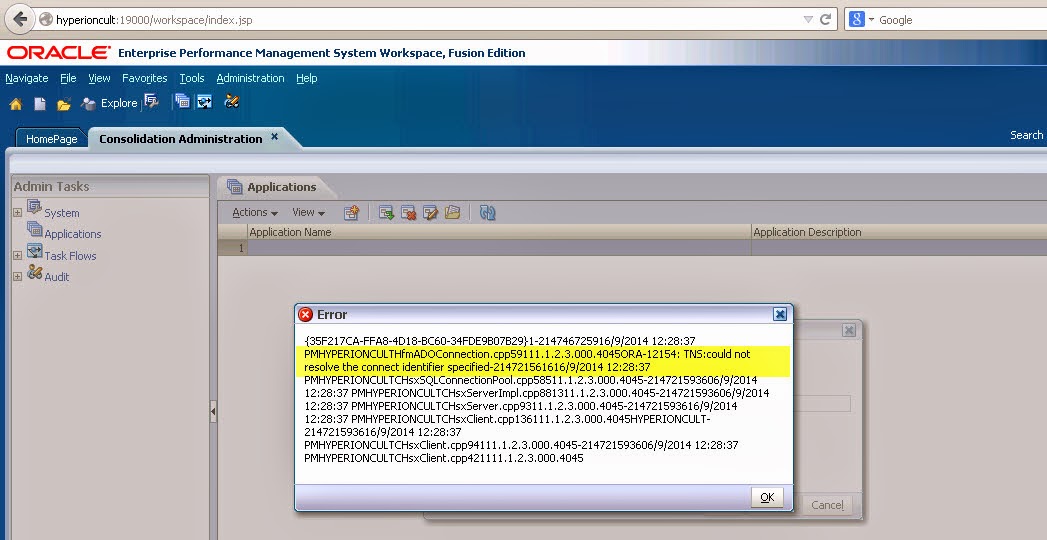This screenshot has width=1047, height=540.
Task: Select Task Flows label in tree
Action: click(x=70, y=256)
